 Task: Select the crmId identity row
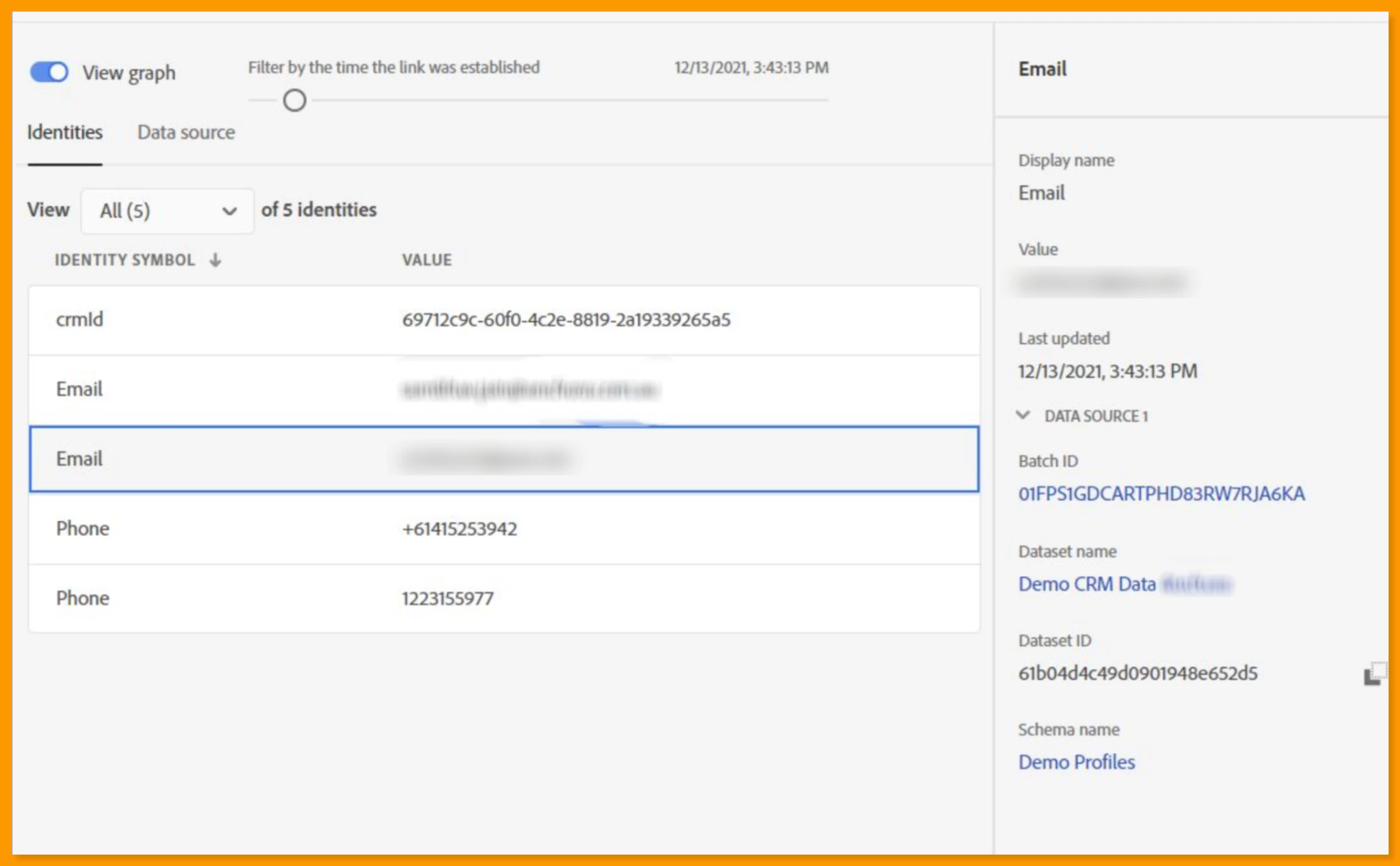click(x=503, y=320)
